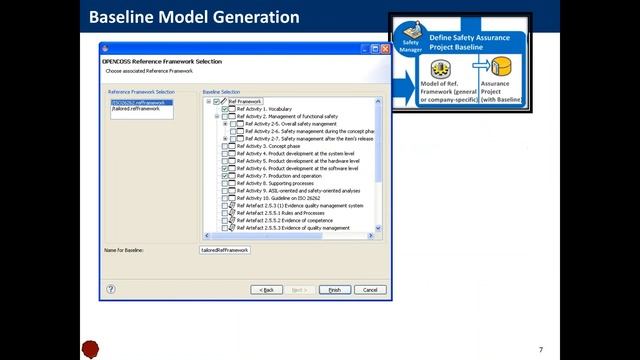
Task: Select the Ref Framework label in tree
Action: pos(245,101)
